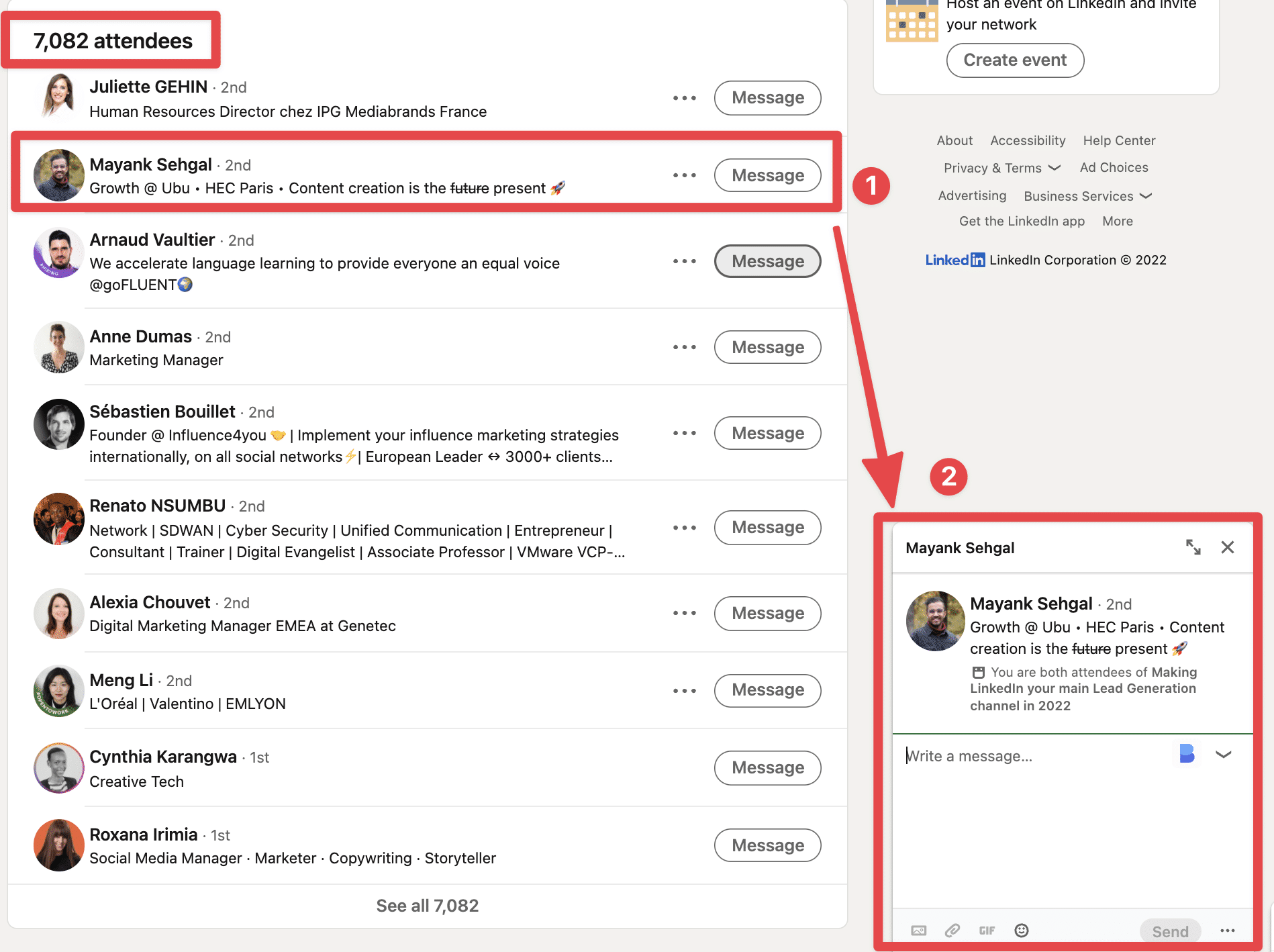The height and width of the screenshot is (952, 1274).
Task: Close the Mayank Sehgal chat window
Action: pyautogui.click(x=1228, y=547)
